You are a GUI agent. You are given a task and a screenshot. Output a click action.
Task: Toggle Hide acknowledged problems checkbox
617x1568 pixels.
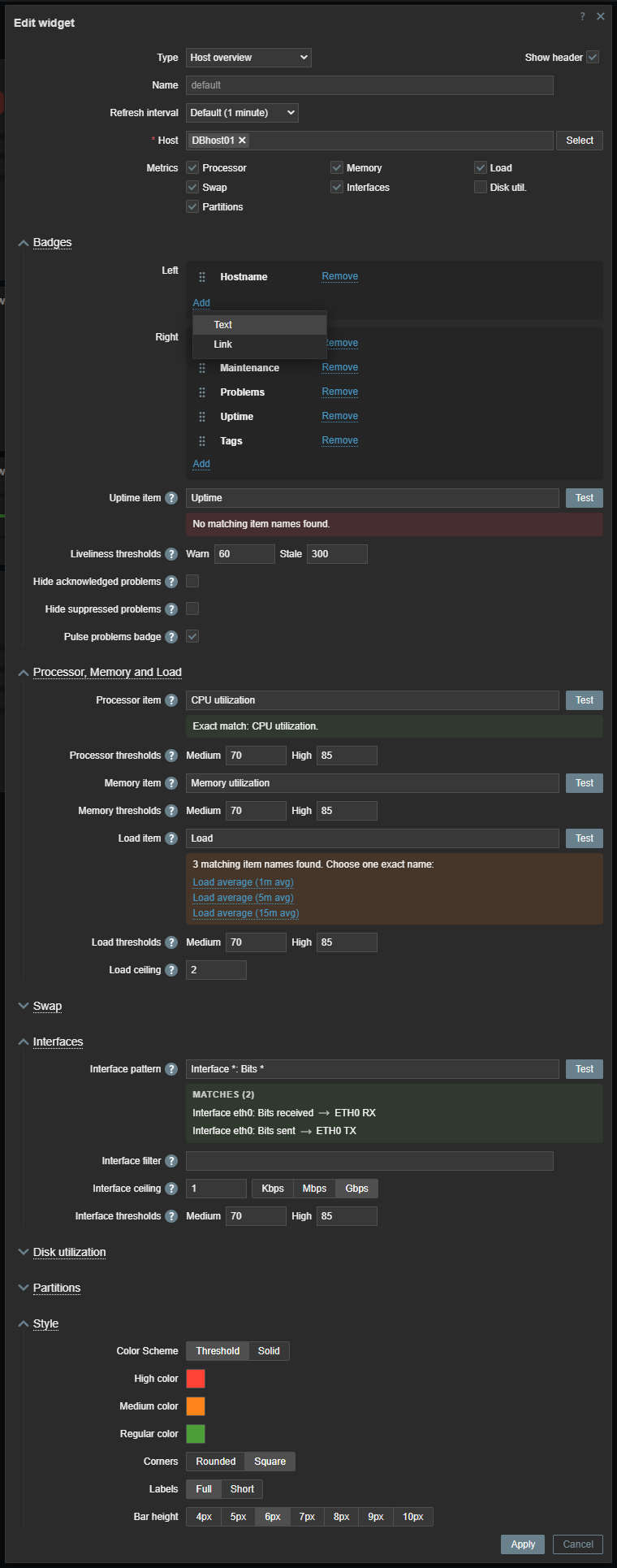pyautogui.click(x=192, y=582)
